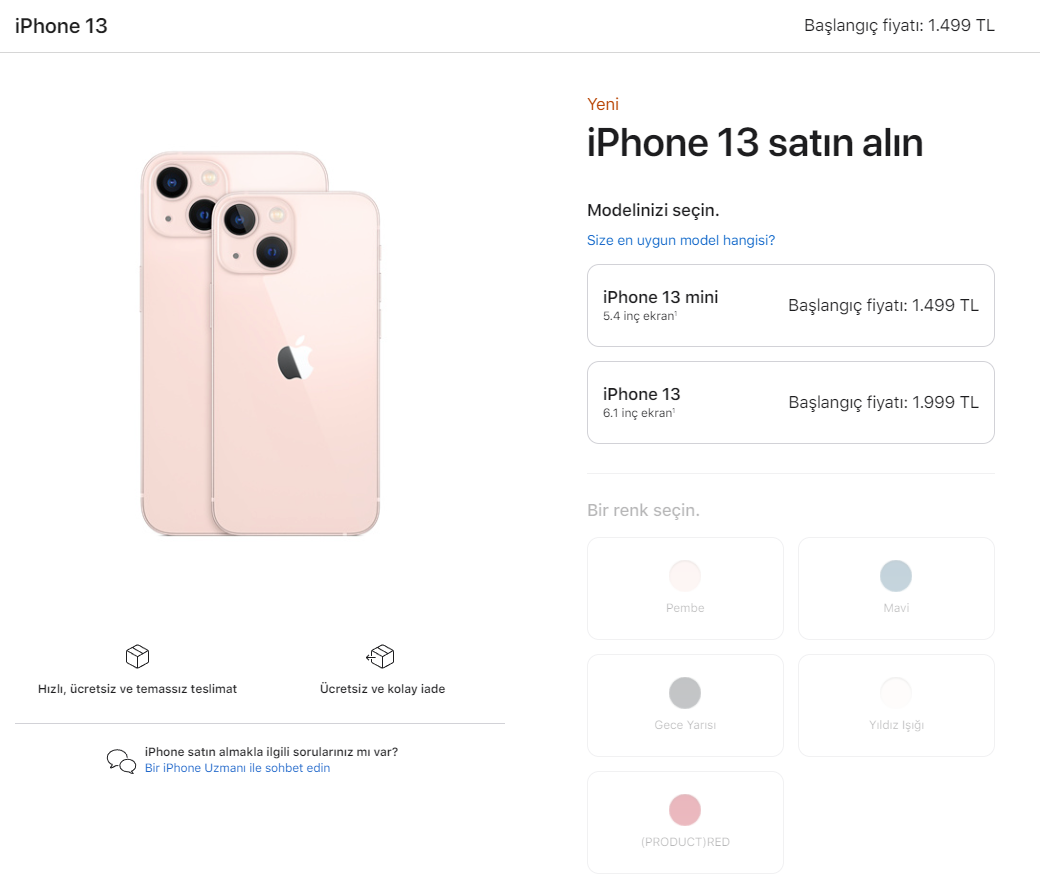Select the iPhone 13 mini model option
This screenshot has width=1040, height=890.
pos(791,306)
